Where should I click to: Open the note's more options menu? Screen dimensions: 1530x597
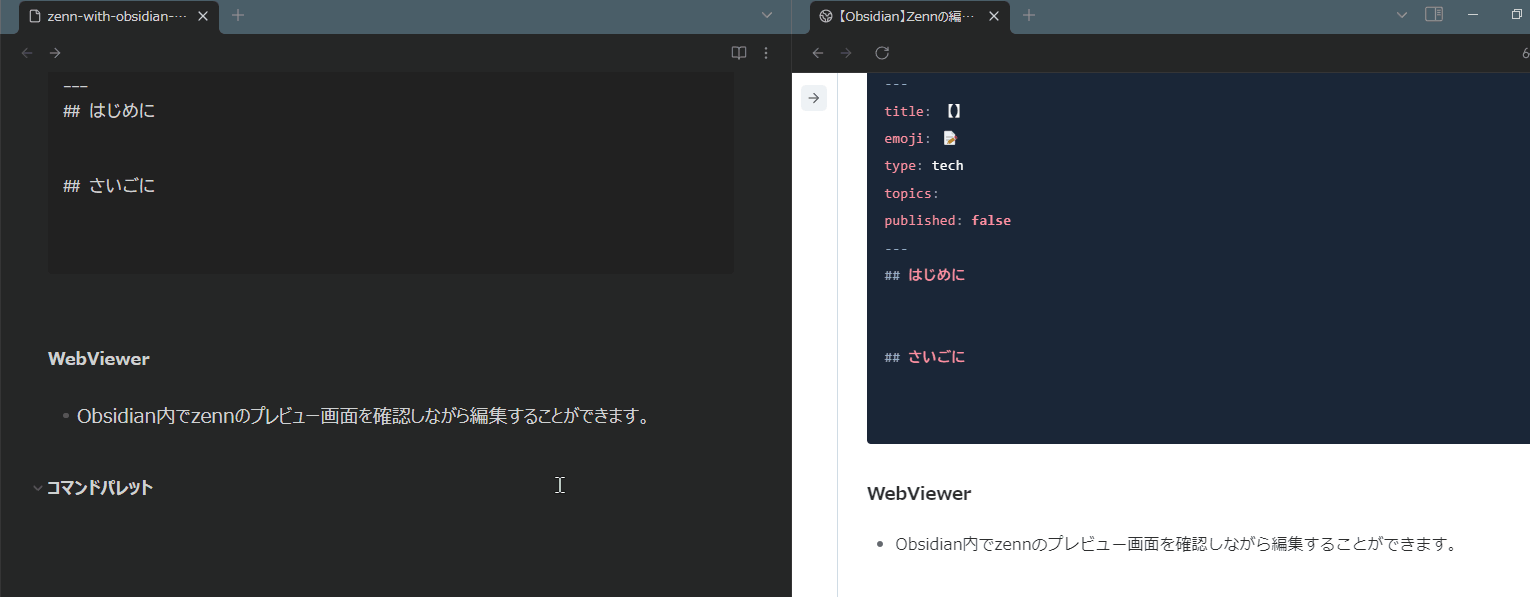tap(766, 53)
